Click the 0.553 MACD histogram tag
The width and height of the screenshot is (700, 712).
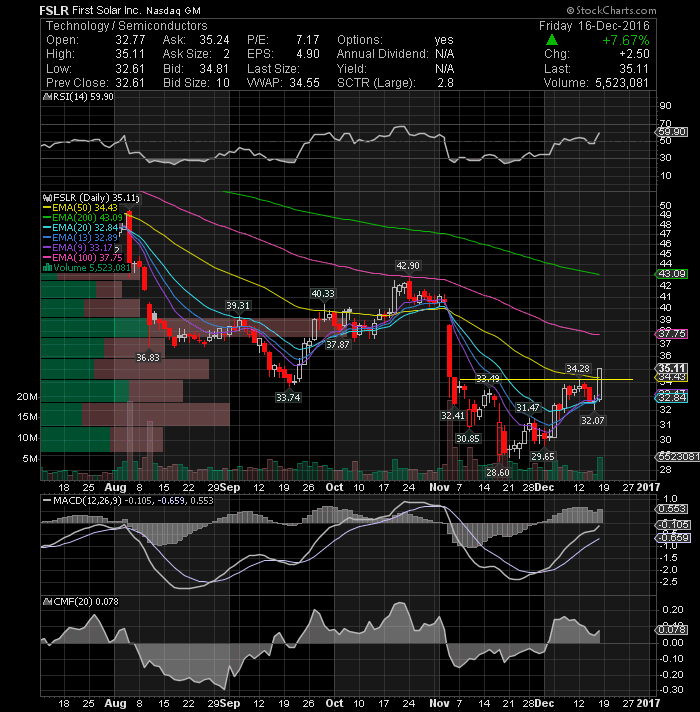pos(672,509)
